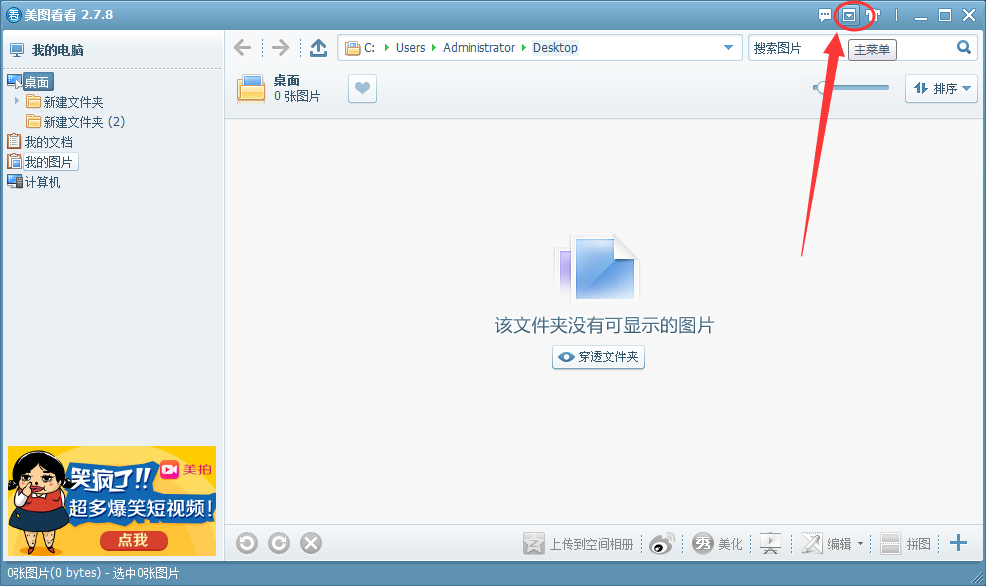Image resolution: width=986 pixels, height=586 pixels.
Task: Rotate images left with the rotate icon
Action: point(246,542)
